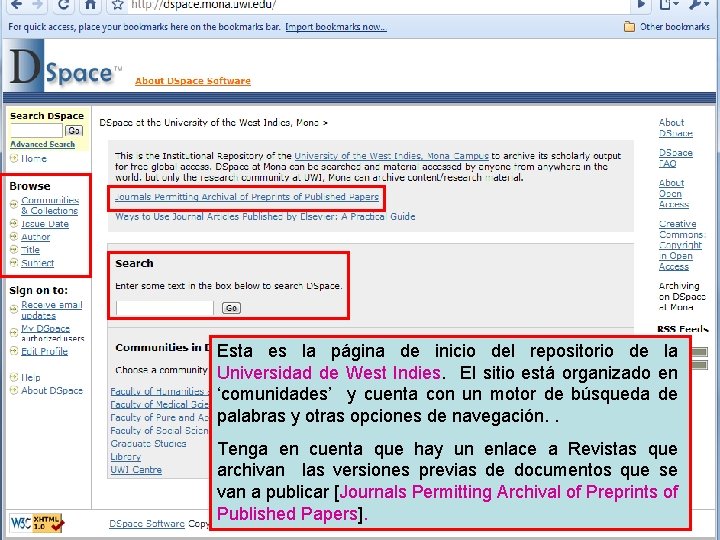
Task: Open Creative Commons Copyright in Open Access link
Action: pyautogui.click(x=682, y=245)
